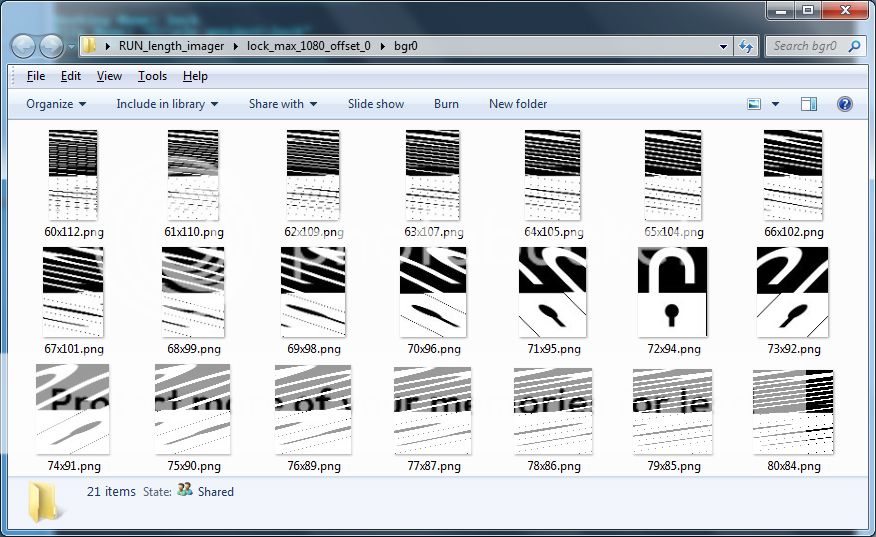Open the Tools menu
The width and height of the screenshot is (876, 537).
click(152, 76)
